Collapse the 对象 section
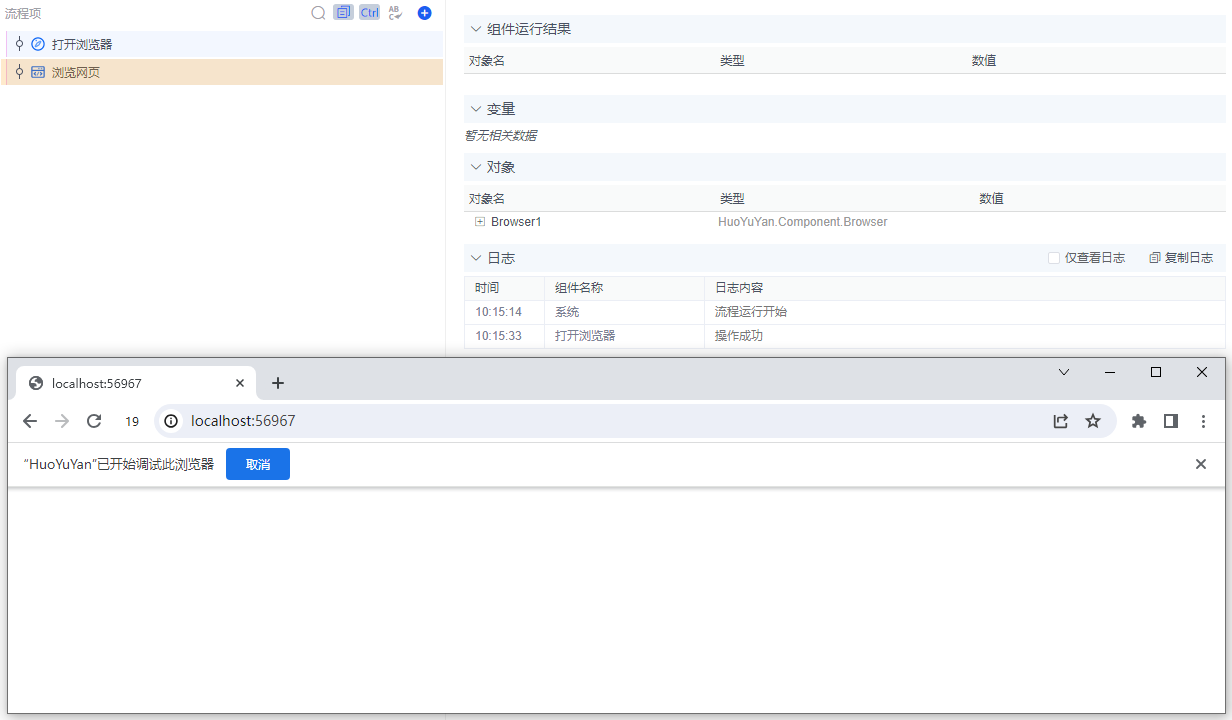The width and height of the screenshot is (1232, 720). pos(475,166)
